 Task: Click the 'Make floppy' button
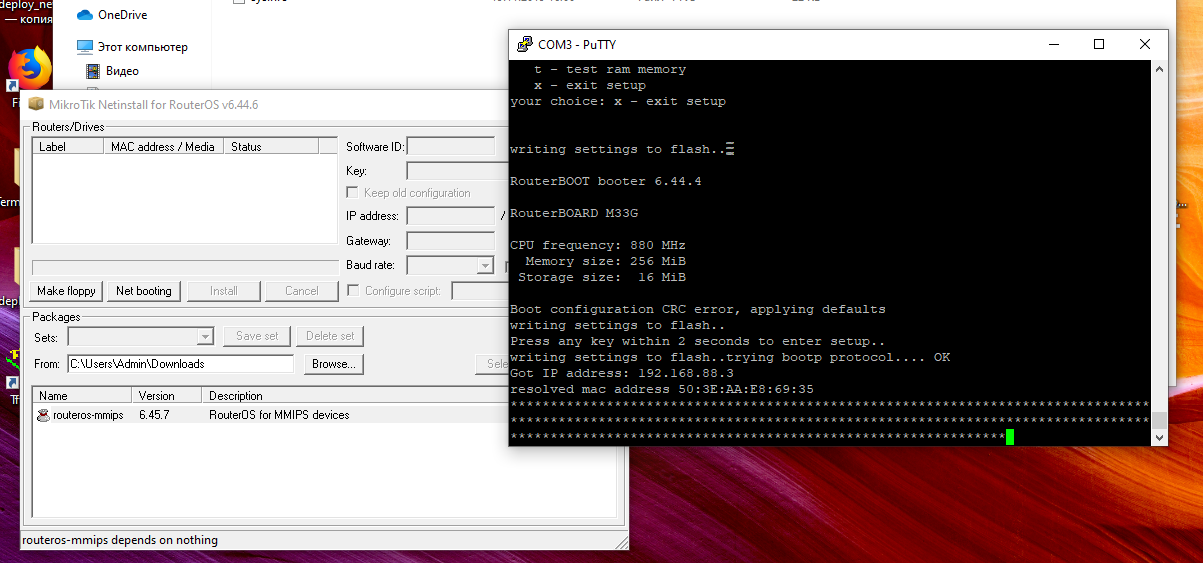[66, 291]
